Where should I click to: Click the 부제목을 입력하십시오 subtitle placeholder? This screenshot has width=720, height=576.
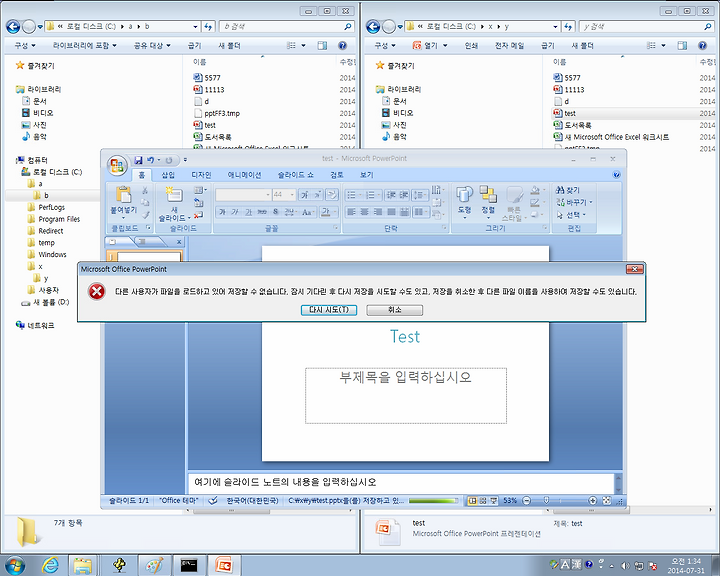coord(406,395)
